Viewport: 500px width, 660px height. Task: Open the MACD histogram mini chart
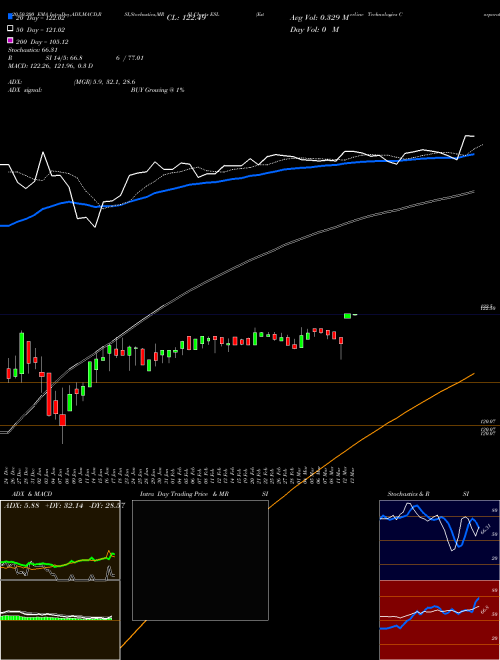click(60, 620)
